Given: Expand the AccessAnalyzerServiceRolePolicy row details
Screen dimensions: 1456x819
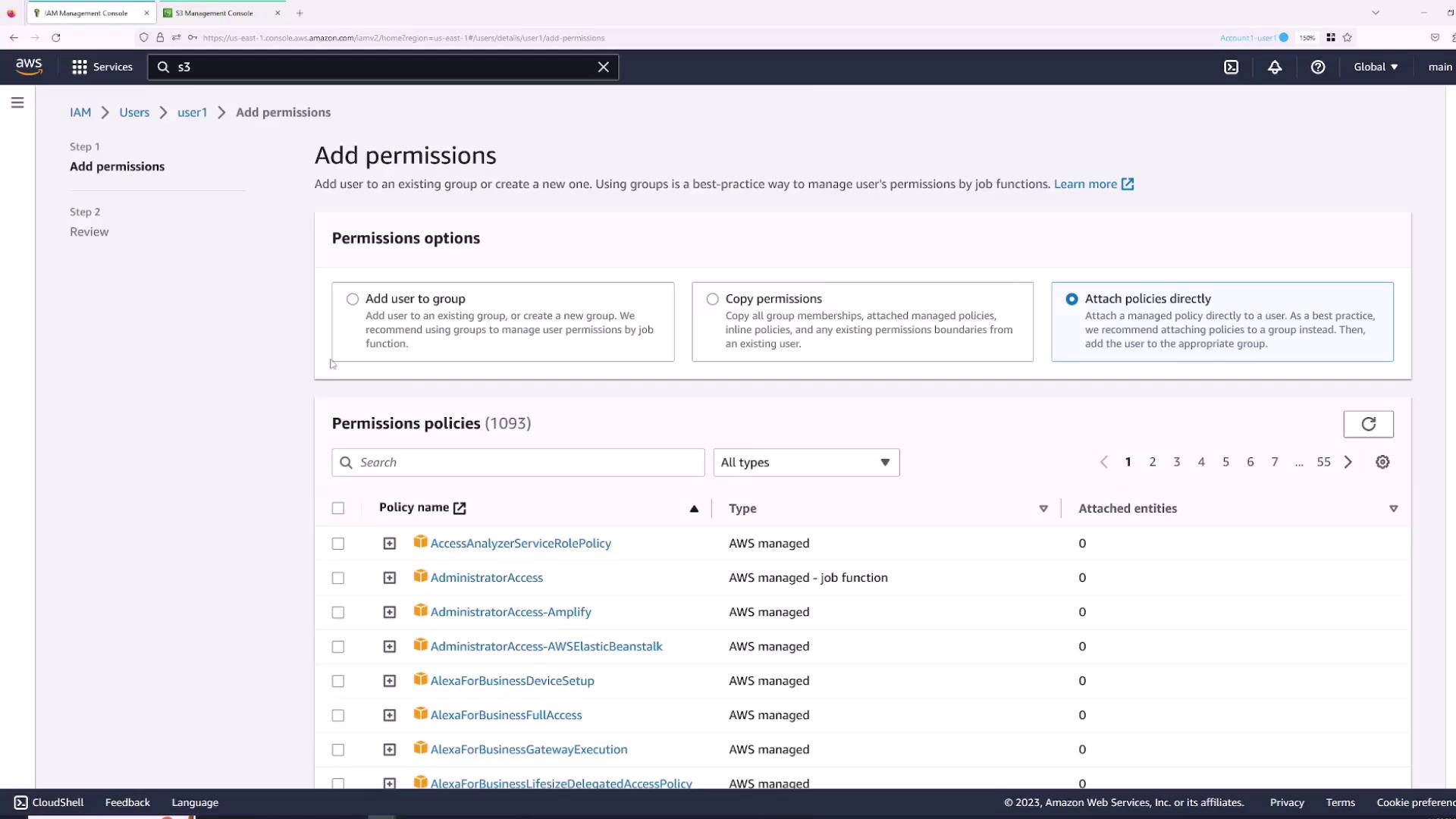Looking at the screenshot, I should coord(389,544).
